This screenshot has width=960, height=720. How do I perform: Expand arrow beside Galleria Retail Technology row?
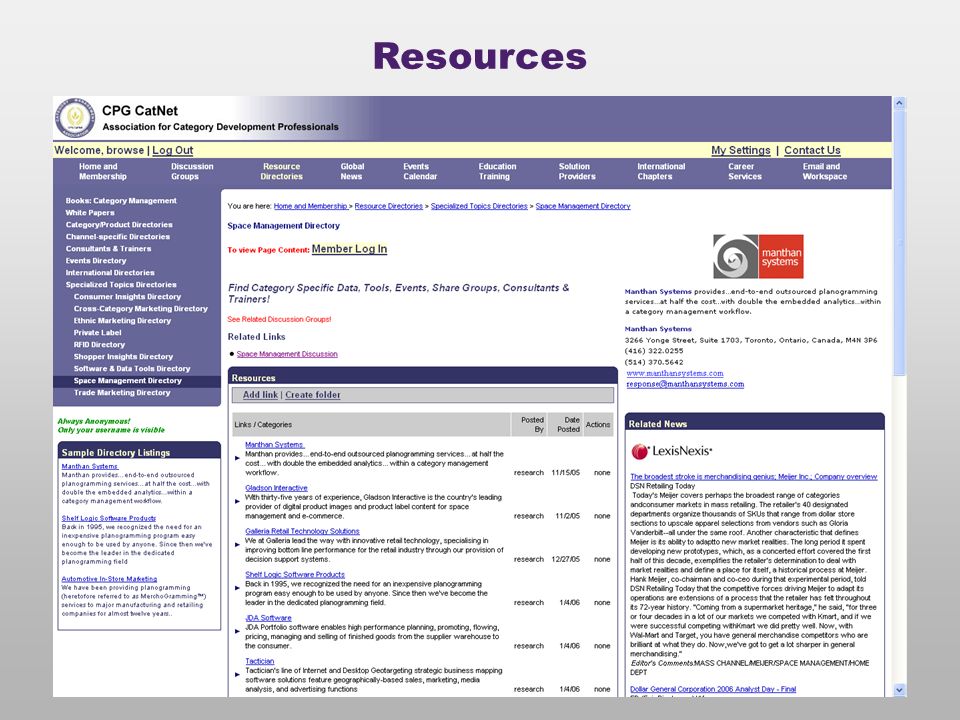pos(238,544)
